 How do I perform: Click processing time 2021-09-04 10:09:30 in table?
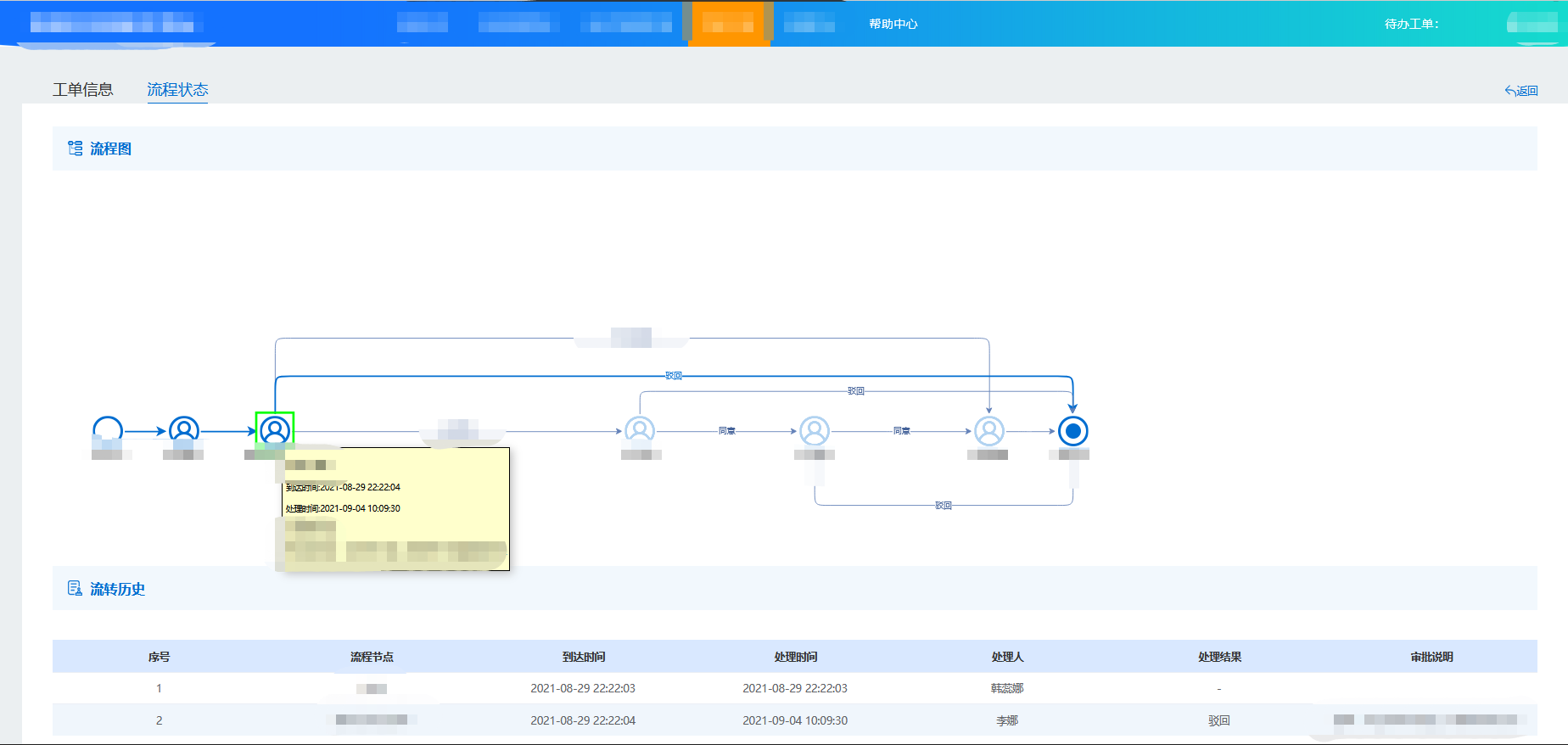tap(795, 720)
